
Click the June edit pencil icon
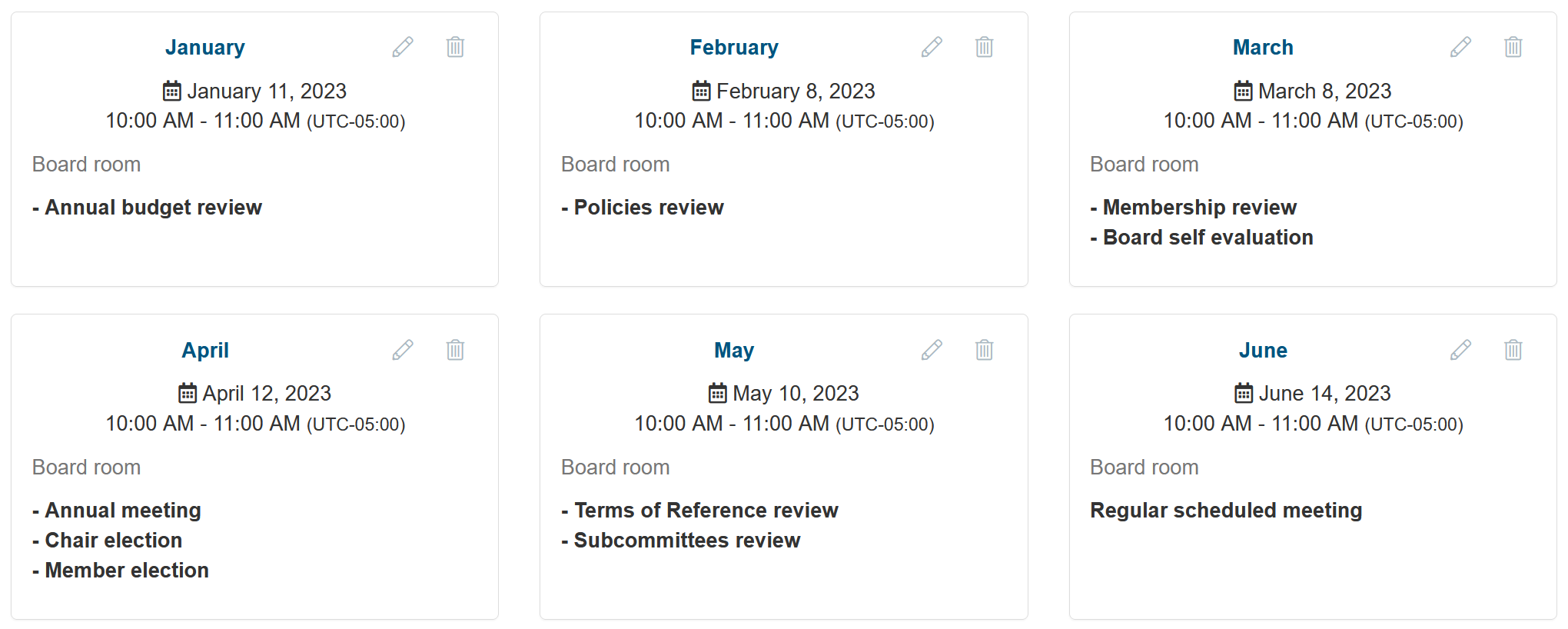[x=1460, y=350]
